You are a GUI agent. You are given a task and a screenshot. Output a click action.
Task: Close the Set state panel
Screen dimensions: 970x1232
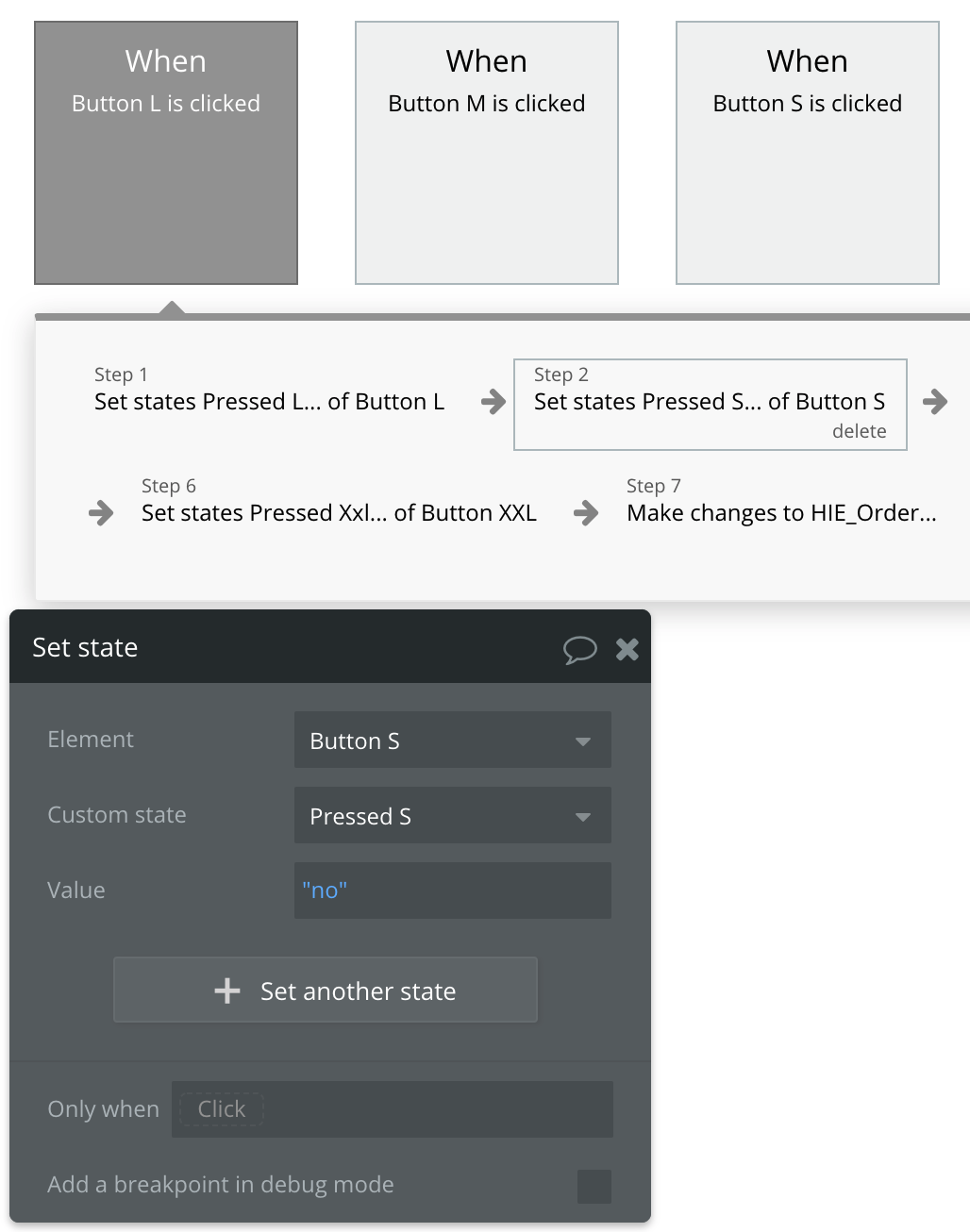click(627, 649)
